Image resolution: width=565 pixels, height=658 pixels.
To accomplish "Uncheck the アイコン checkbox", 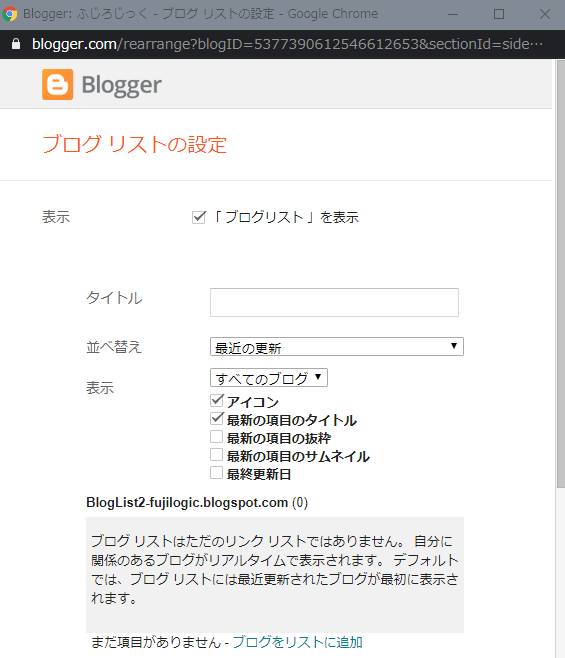I will click(x=217, y=401).
